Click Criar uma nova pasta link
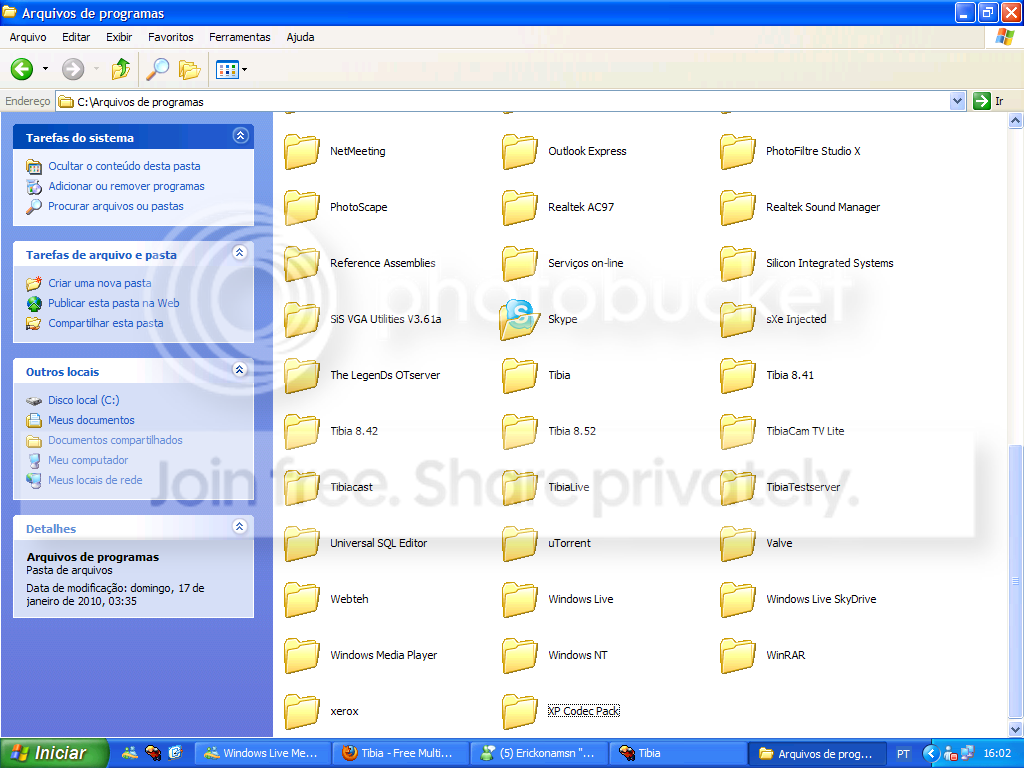 tap(99, 283)
